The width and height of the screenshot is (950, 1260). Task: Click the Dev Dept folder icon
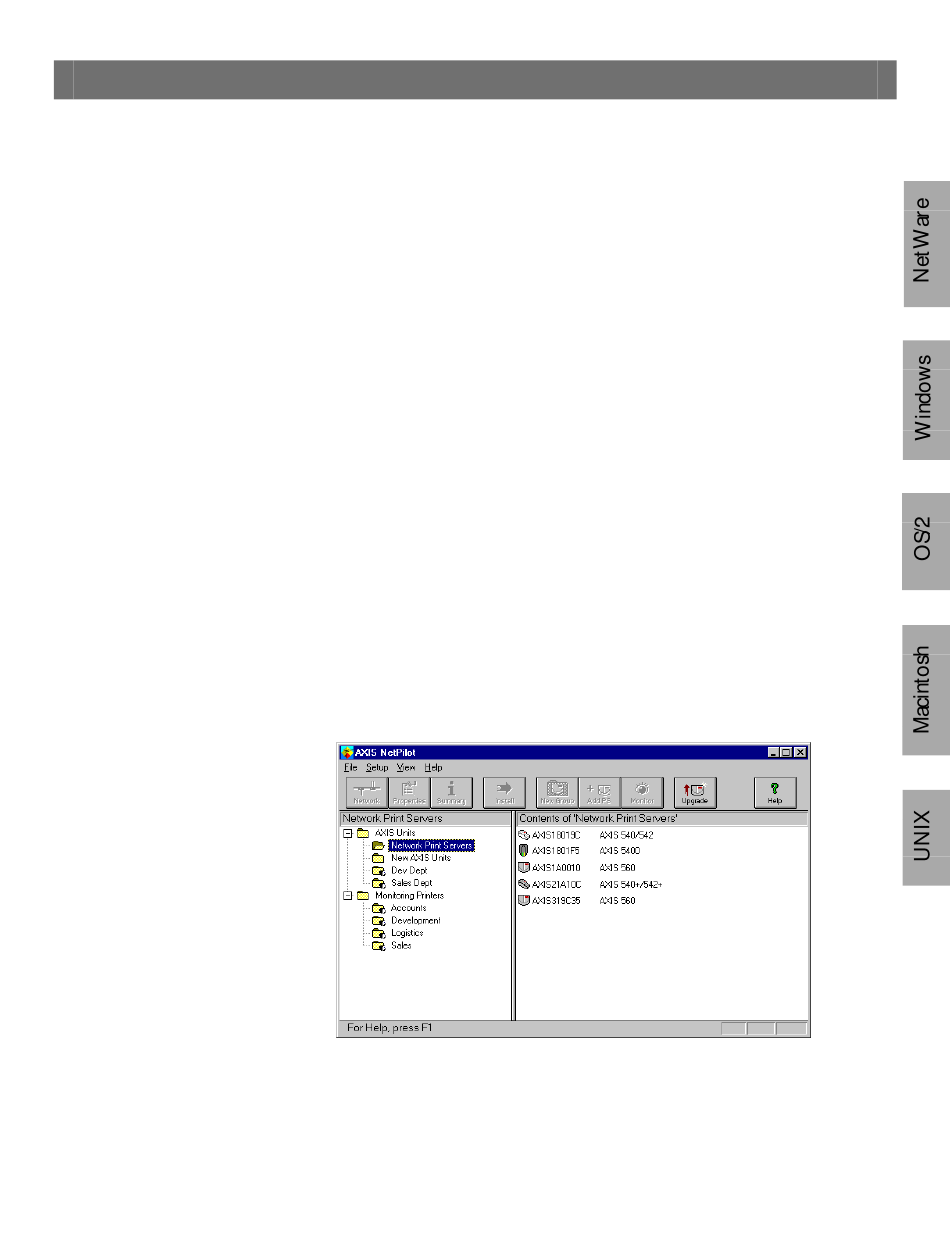(x=378, y=871)
